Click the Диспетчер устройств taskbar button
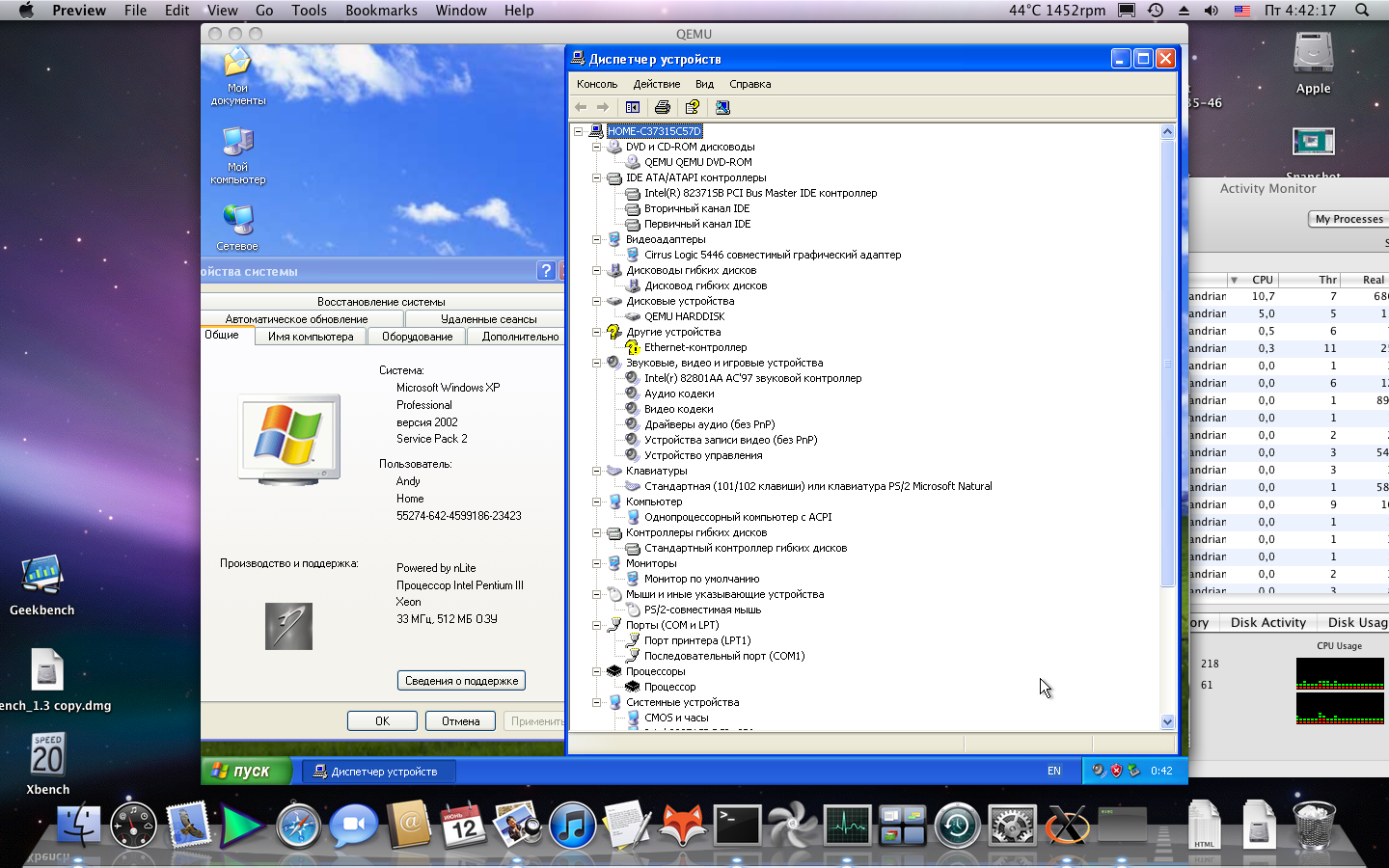 (x=378, y=772)
